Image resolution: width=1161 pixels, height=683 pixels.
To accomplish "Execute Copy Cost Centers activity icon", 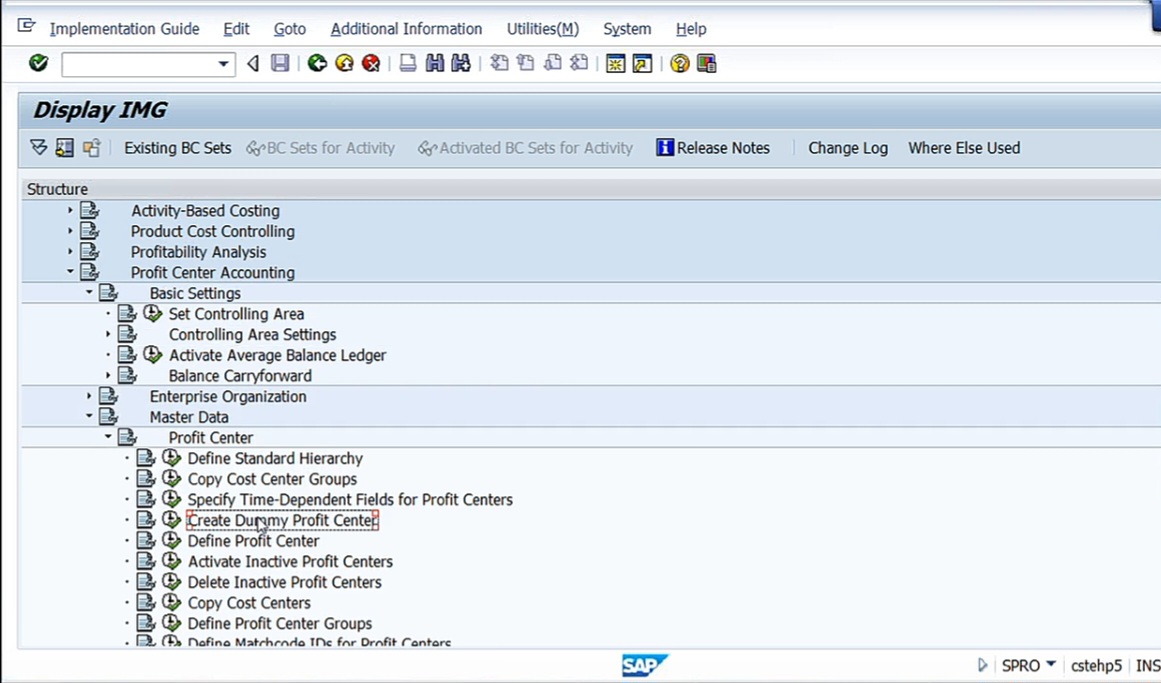I will click(171, 602).
